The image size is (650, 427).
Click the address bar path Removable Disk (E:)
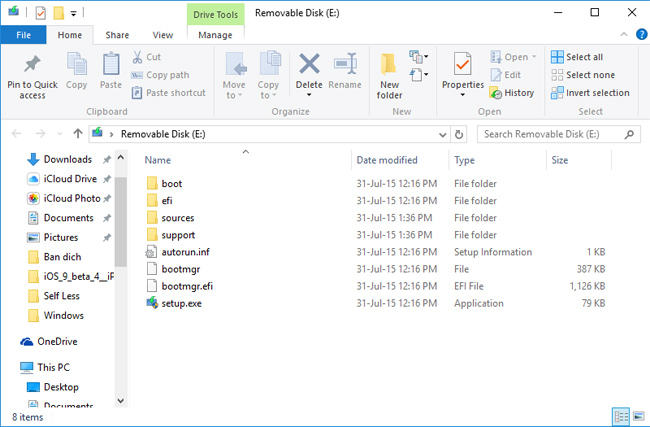click(163, 134)
